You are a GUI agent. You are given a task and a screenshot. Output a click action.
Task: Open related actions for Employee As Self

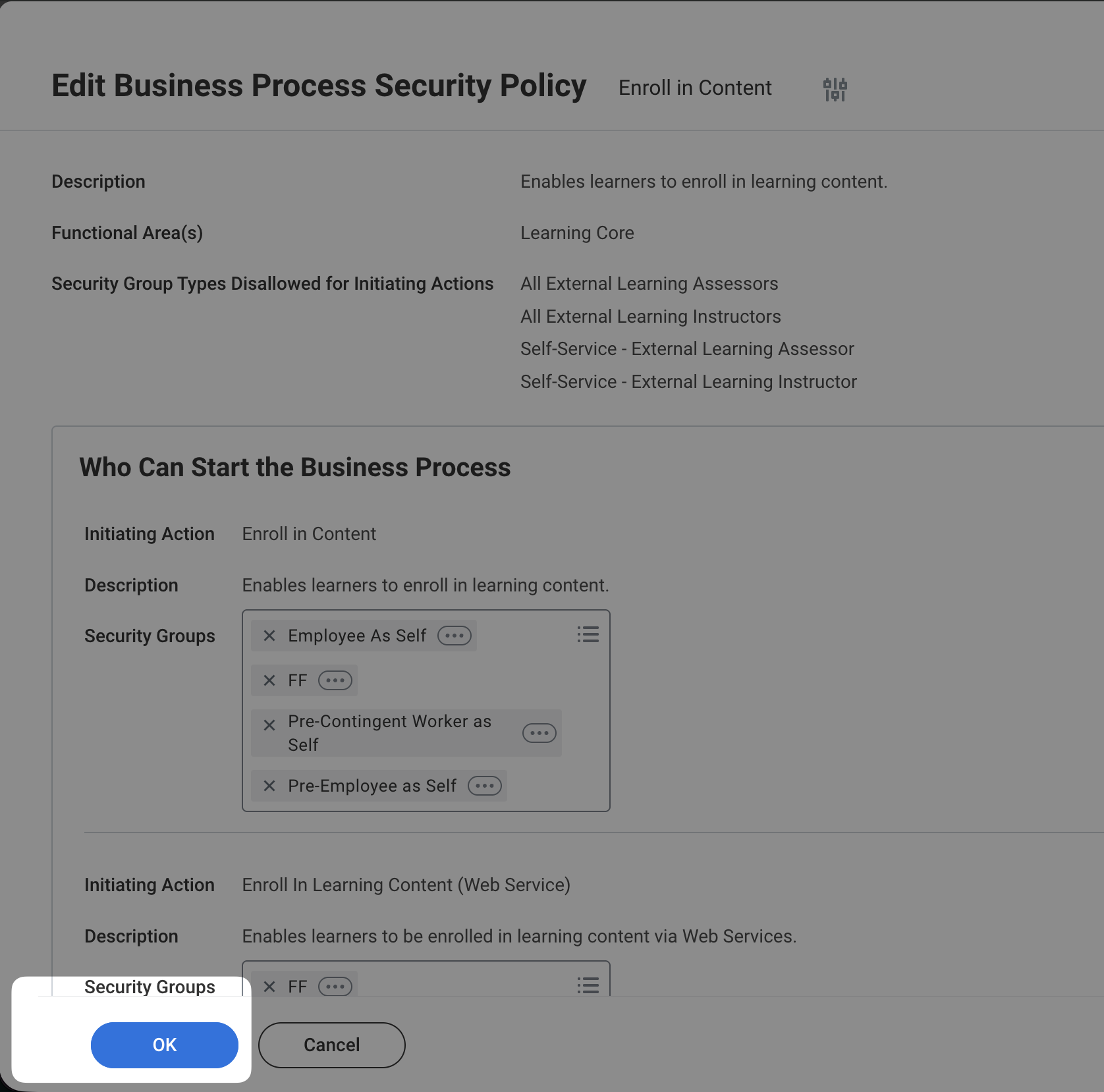[x=455, y=636]
